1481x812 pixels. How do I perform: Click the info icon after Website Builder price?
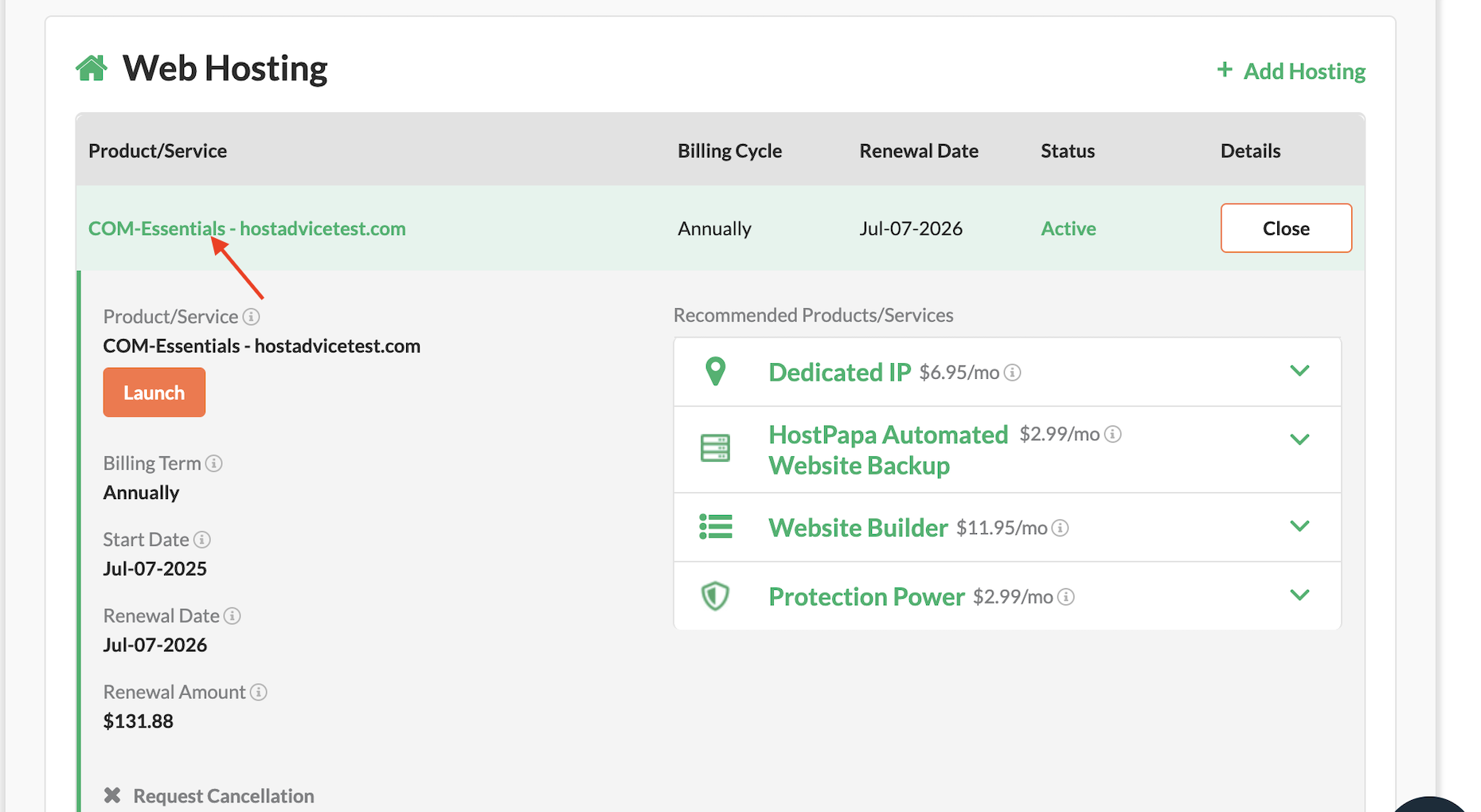(1061, 528)
